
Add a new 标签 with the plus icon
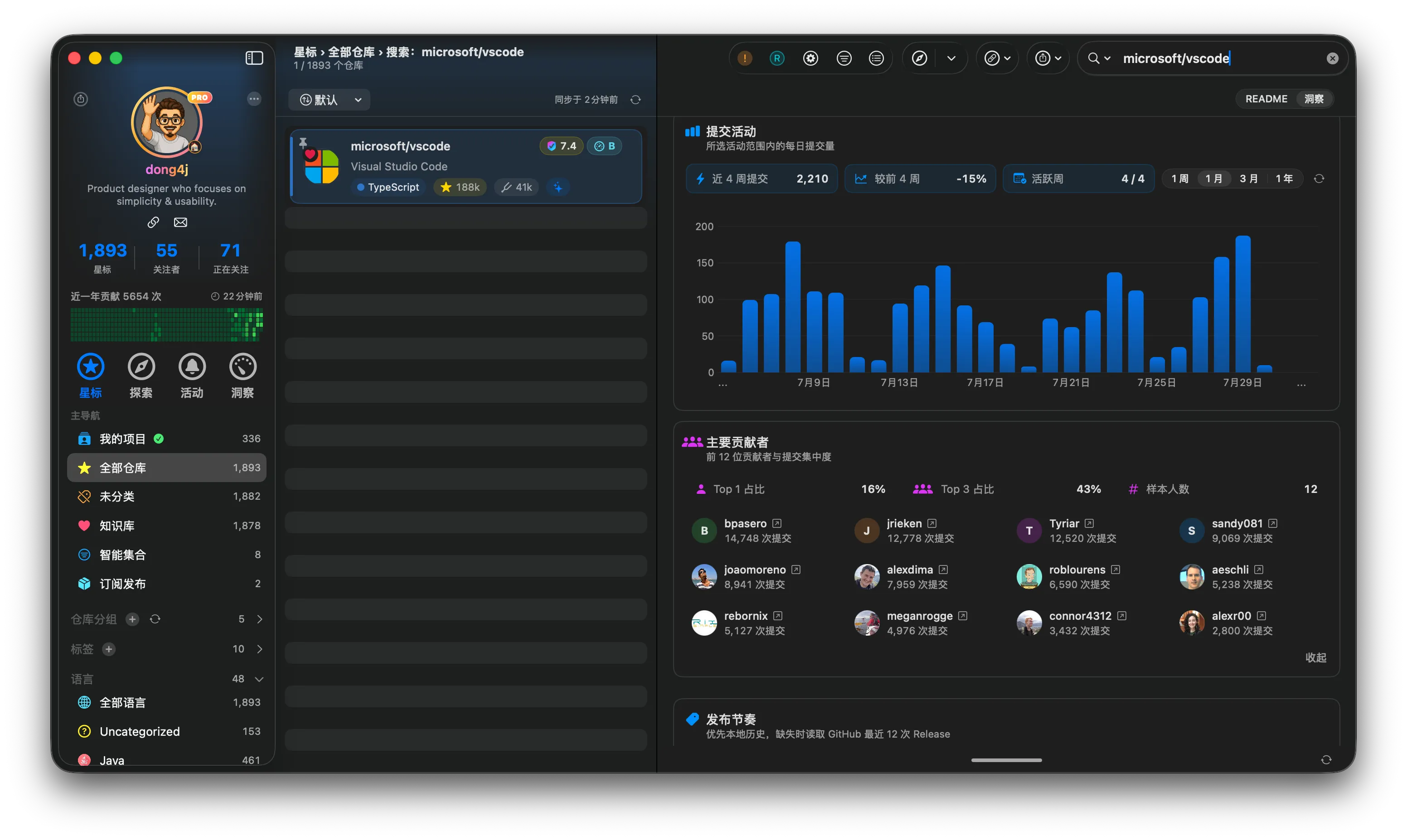[109, 649]
